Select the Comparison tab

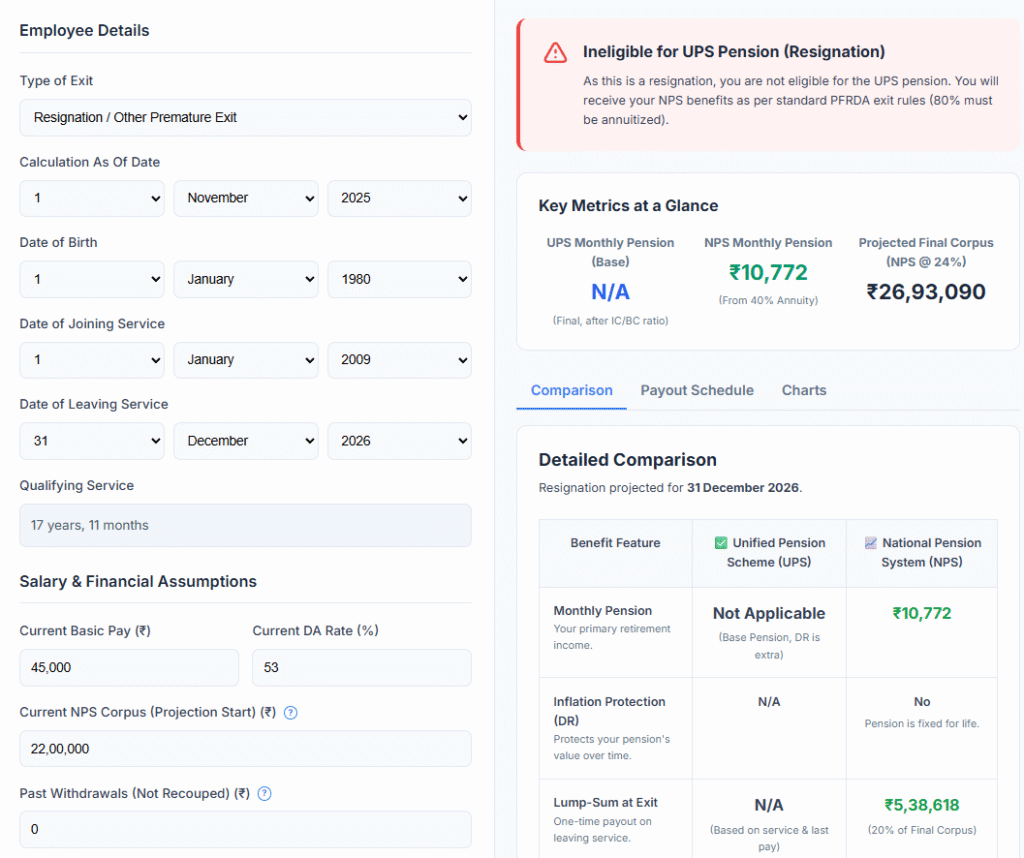coord(571,390)
